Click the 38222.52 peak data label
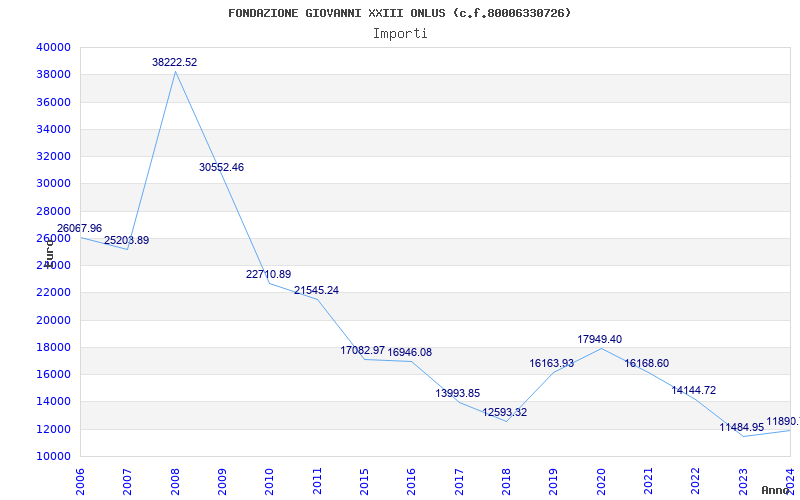The height and width of the screenshot is (500, 800). (174, 62)
